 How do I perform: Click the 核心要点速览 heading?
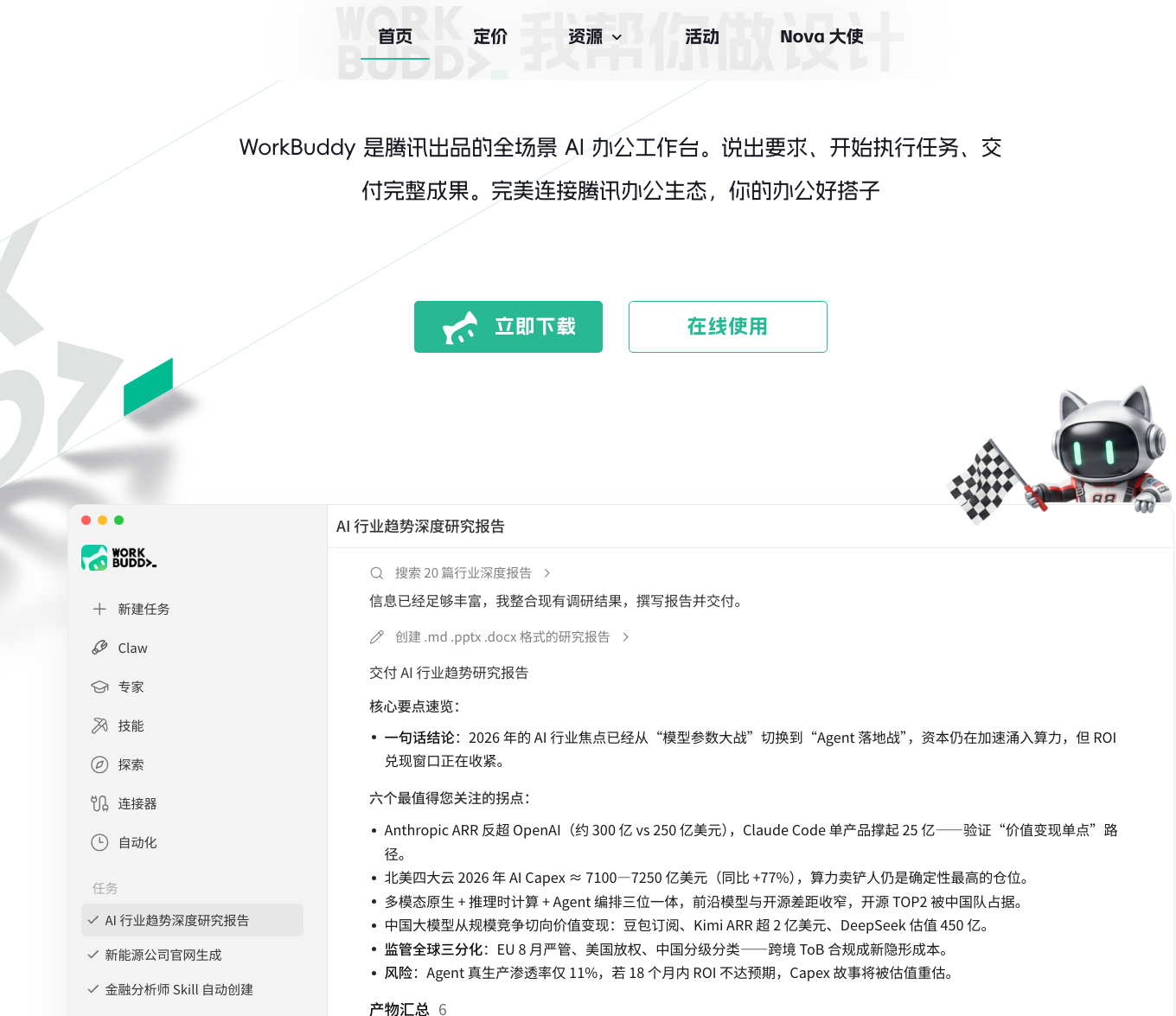click(414, 706)
